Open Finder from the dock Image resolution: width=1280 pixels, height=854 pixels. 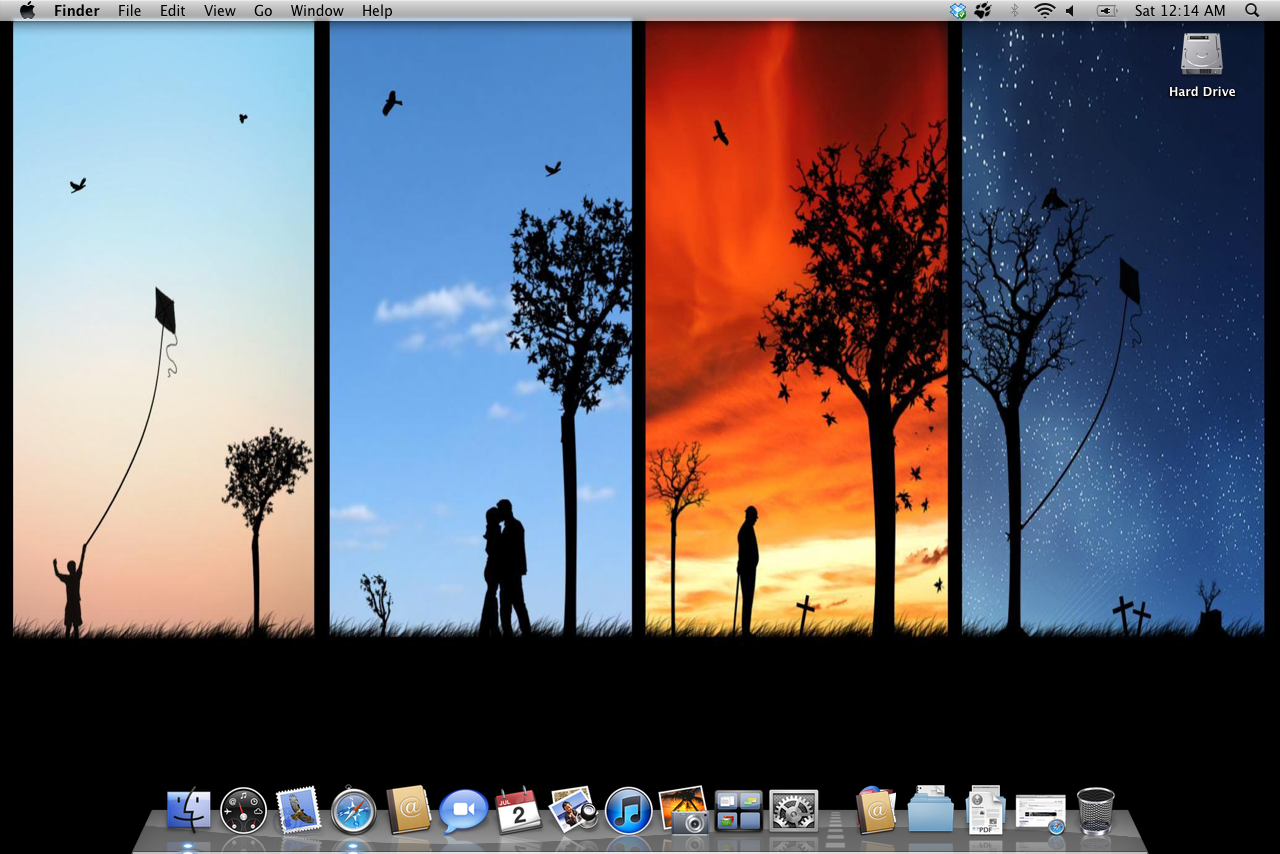pos(189,811)
